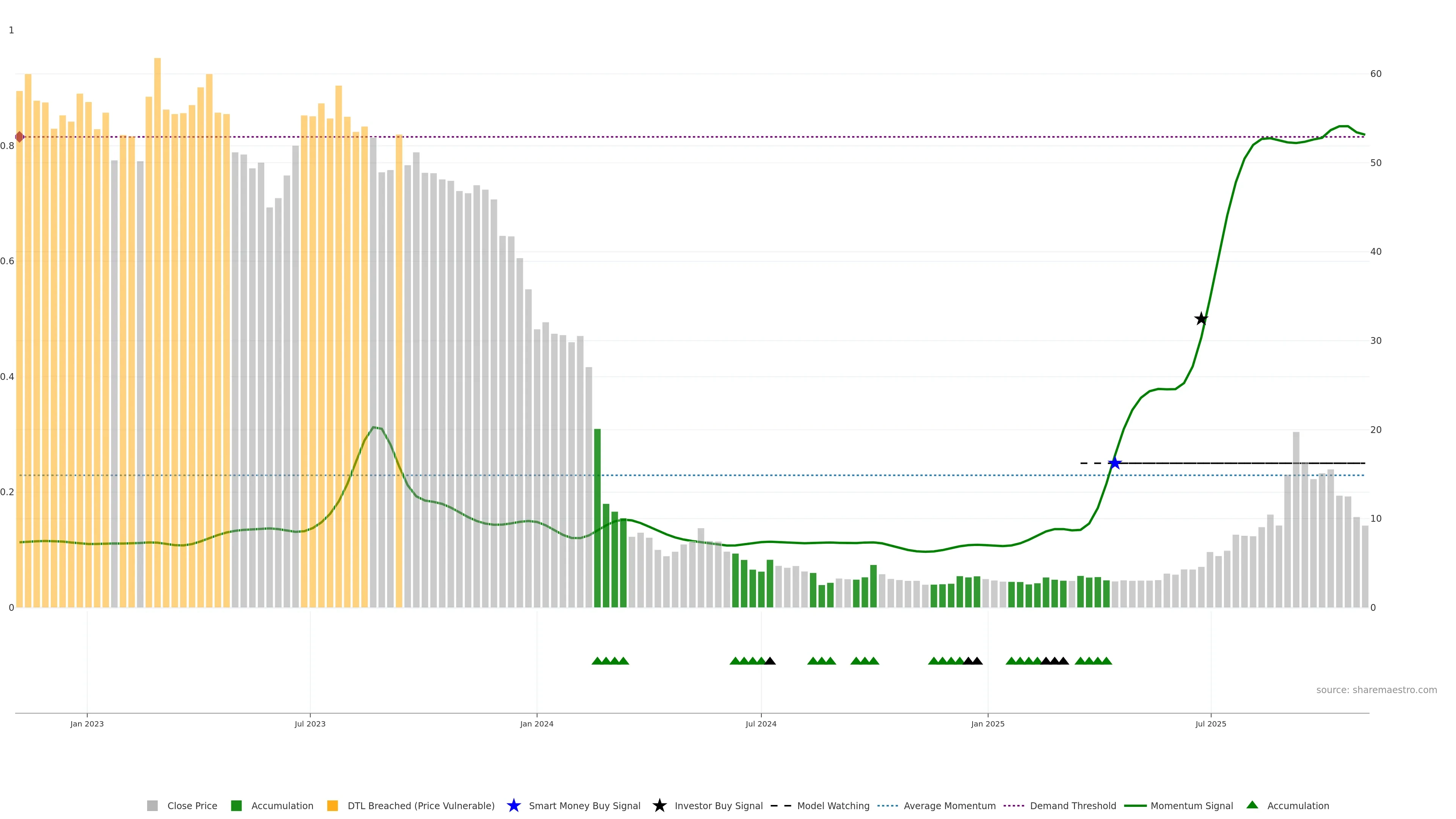Viewport: 1456px width, 819px height.
Task: Click the green Accumulation legend square
Action: pyautogui.click(x=236, y=805)
